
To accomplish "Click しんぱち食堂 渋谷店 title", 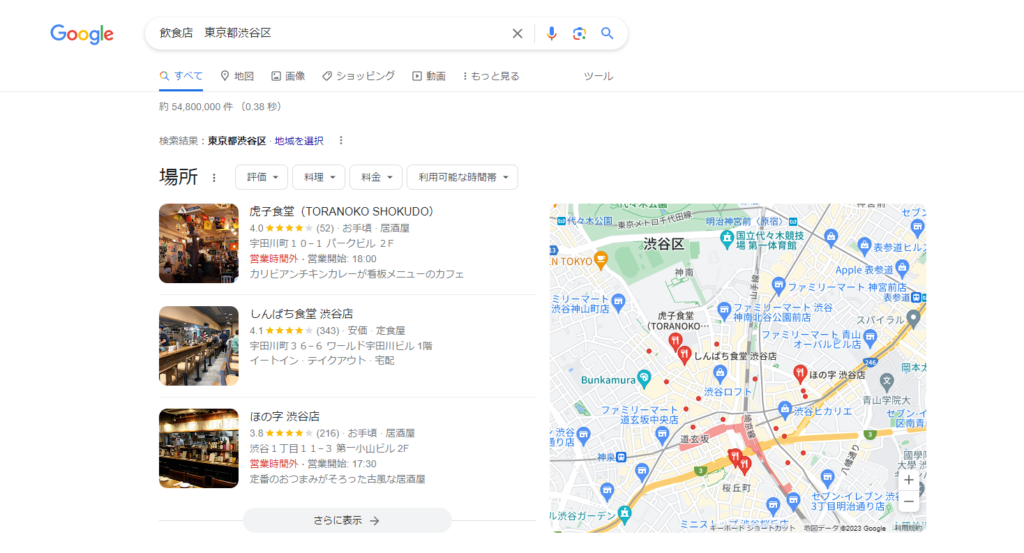I will click(302, 314).
